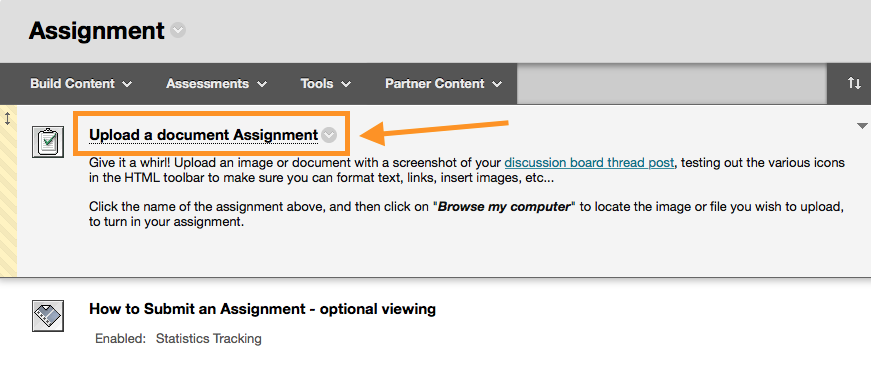
Task: Click the Browse my computer bold text
Action: coord(504,208)
